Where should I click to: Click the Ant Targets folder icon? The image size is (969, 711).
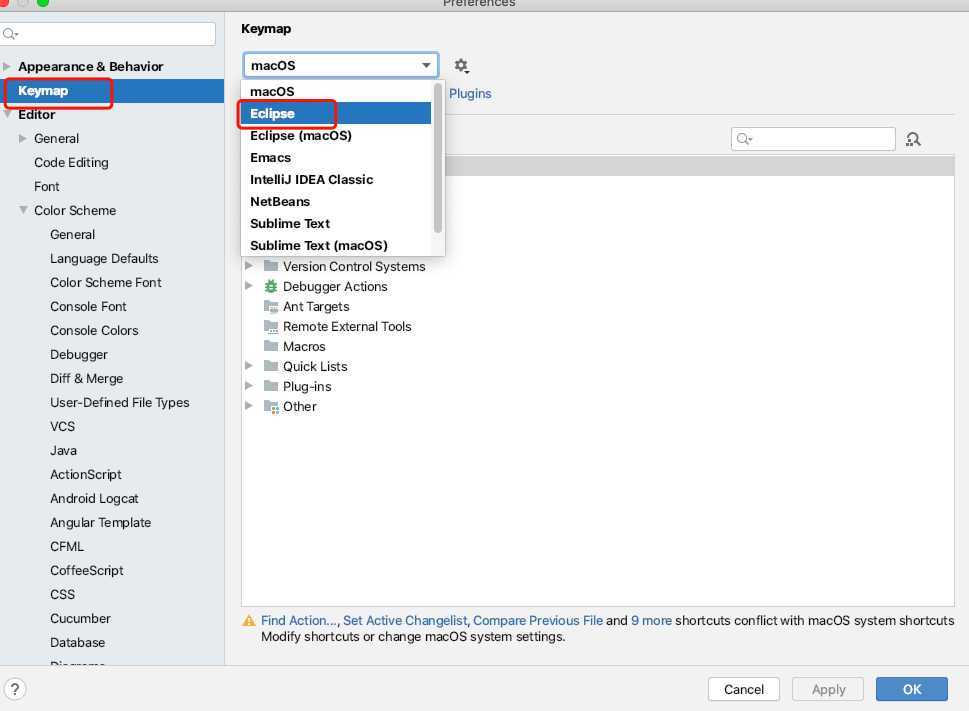click(271, 306)
